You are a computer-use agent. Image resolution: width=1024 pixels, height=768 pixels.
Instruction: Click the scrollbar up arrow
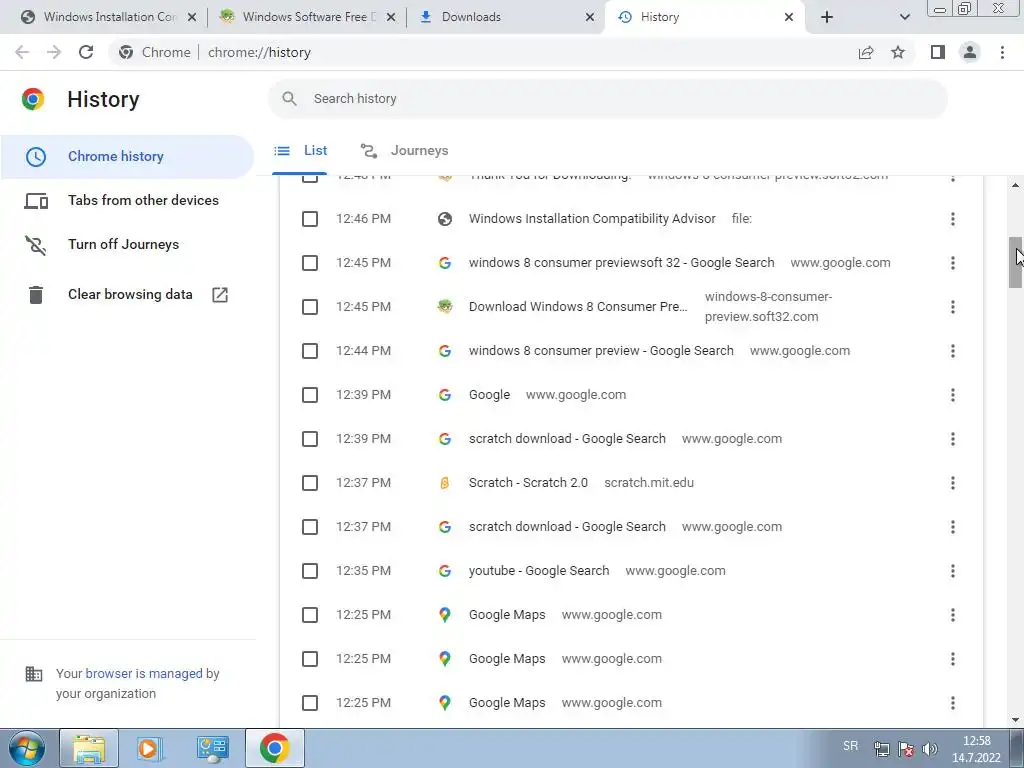tap(1016, 185)
